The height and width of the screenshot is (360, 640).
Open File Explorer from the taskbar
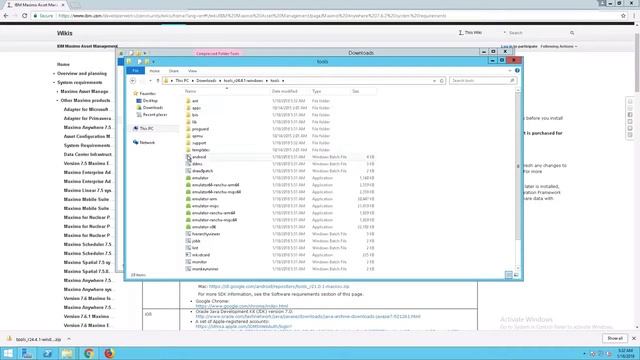tap(67, 353)
